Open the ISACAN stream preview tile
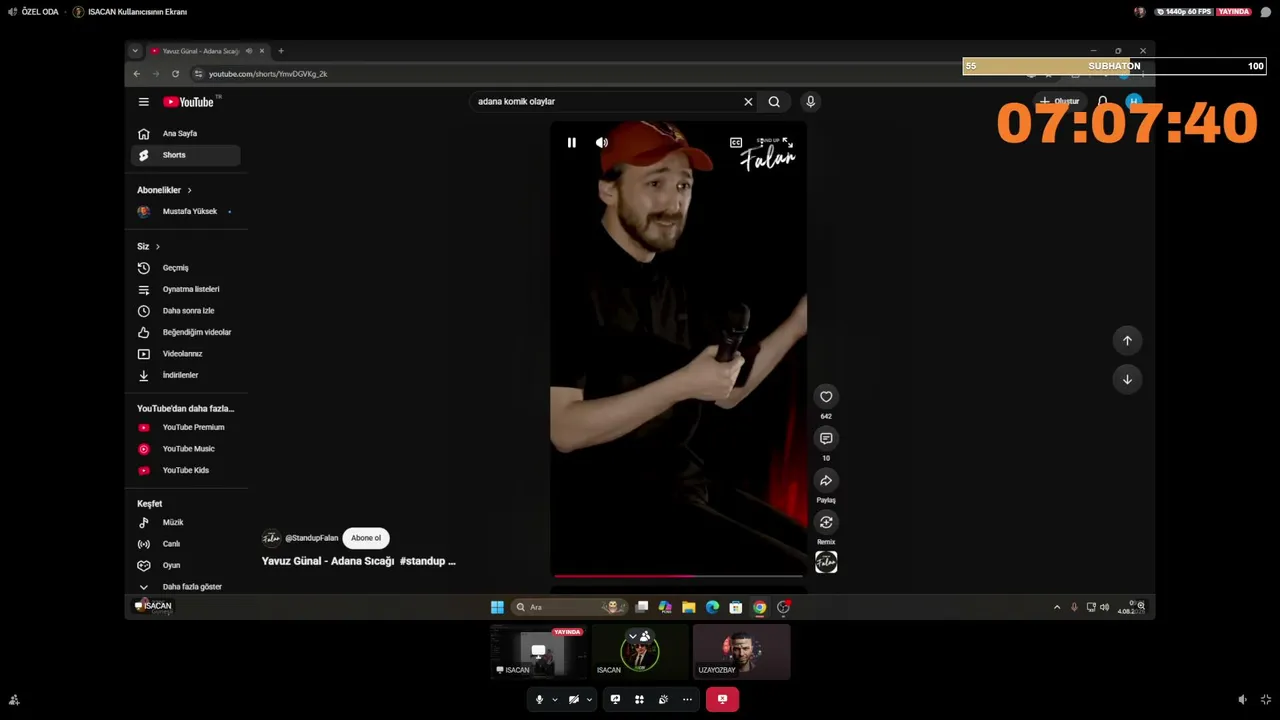Image resolution: width=1280 pixels, height=720 pixels. (539, 652)
